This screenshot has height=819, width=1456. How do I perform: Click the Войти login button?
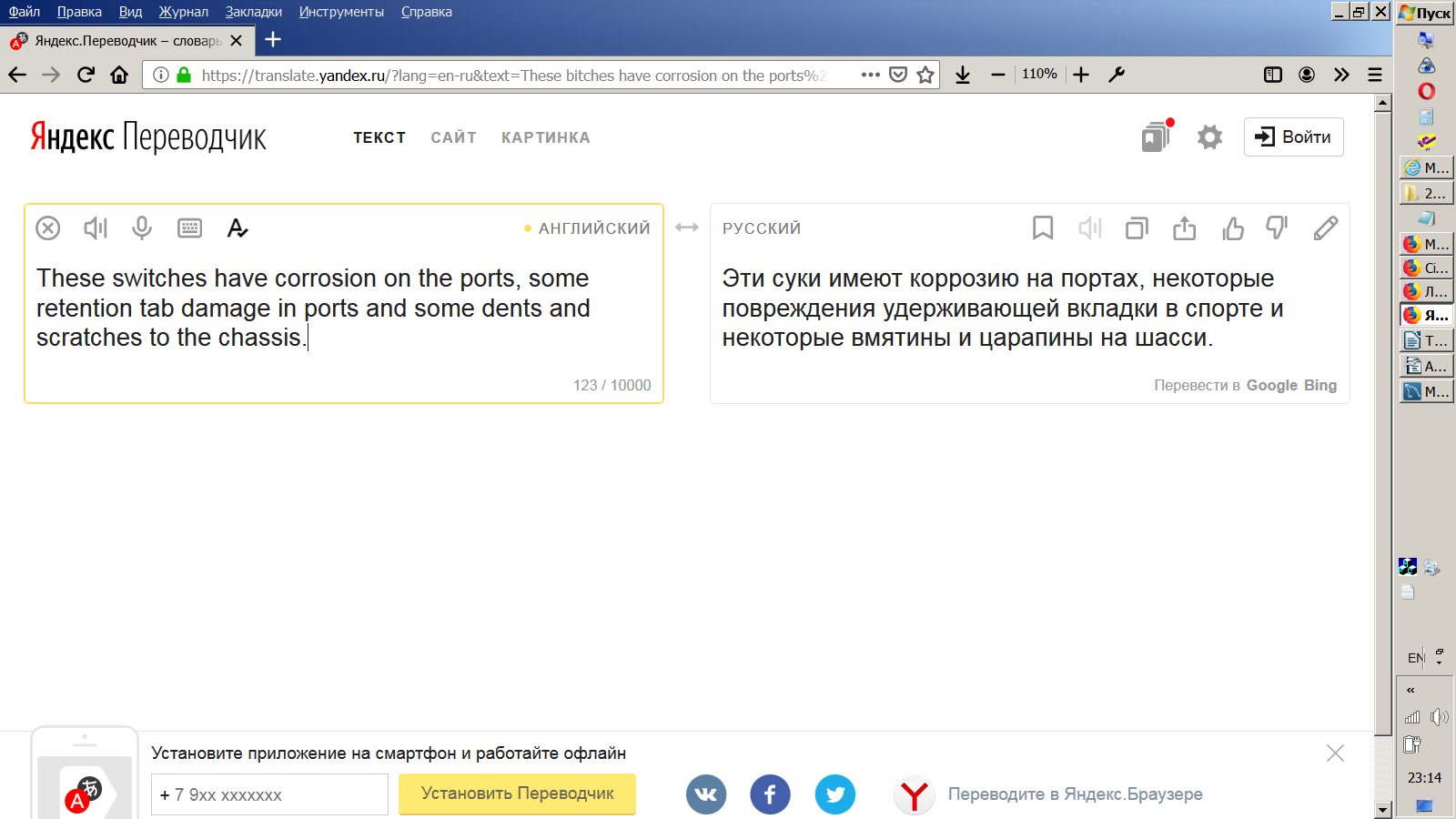pyautogui.click(x=1293, y=137)
